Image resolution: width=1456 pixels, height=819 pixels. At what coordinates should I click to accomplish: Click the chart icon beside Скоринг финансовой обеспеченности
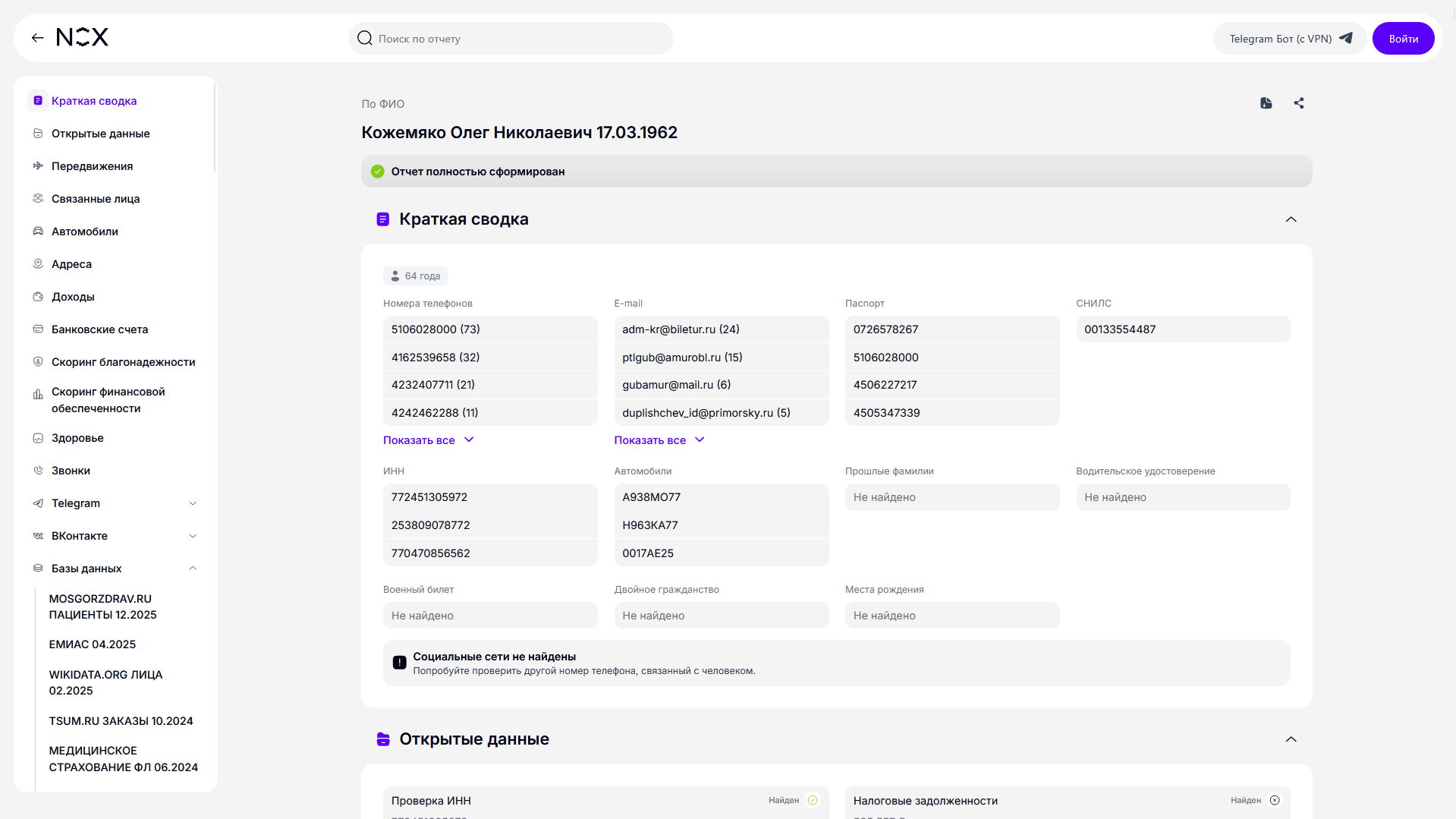pyautogui.click(x=38, y=395)
